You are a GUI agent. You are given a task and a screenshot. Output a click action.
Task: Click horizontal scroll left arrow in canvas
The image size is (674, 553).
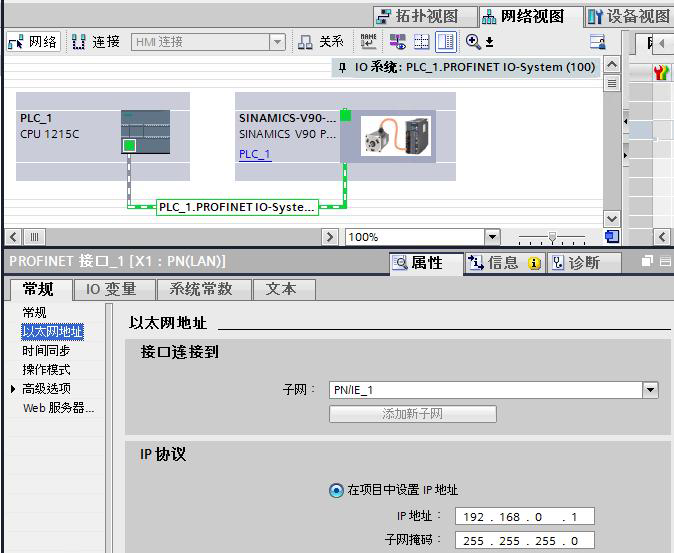coord(13,237)
